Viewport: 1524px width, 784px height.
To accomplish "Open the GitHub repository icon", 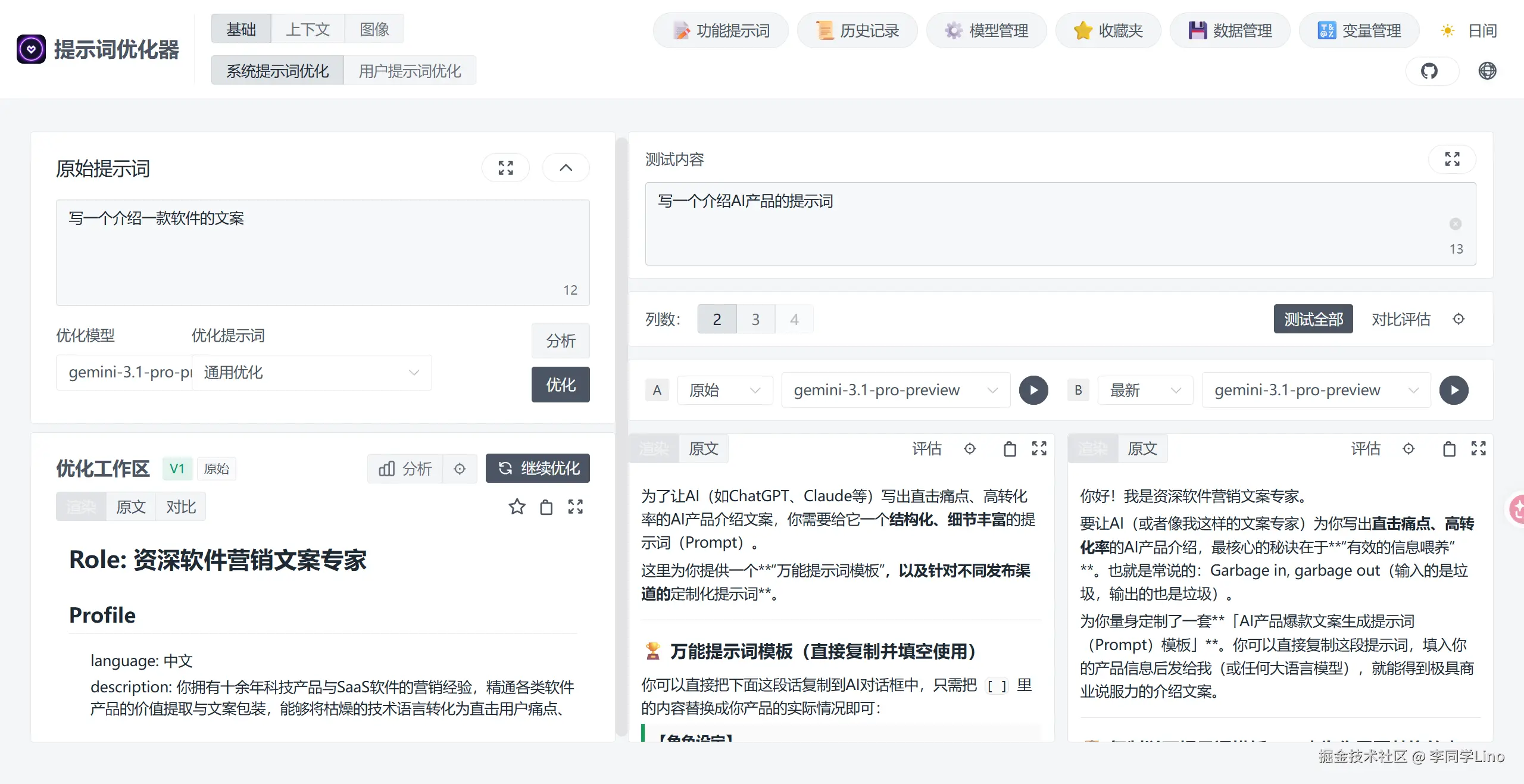I will pos(1429,71).
